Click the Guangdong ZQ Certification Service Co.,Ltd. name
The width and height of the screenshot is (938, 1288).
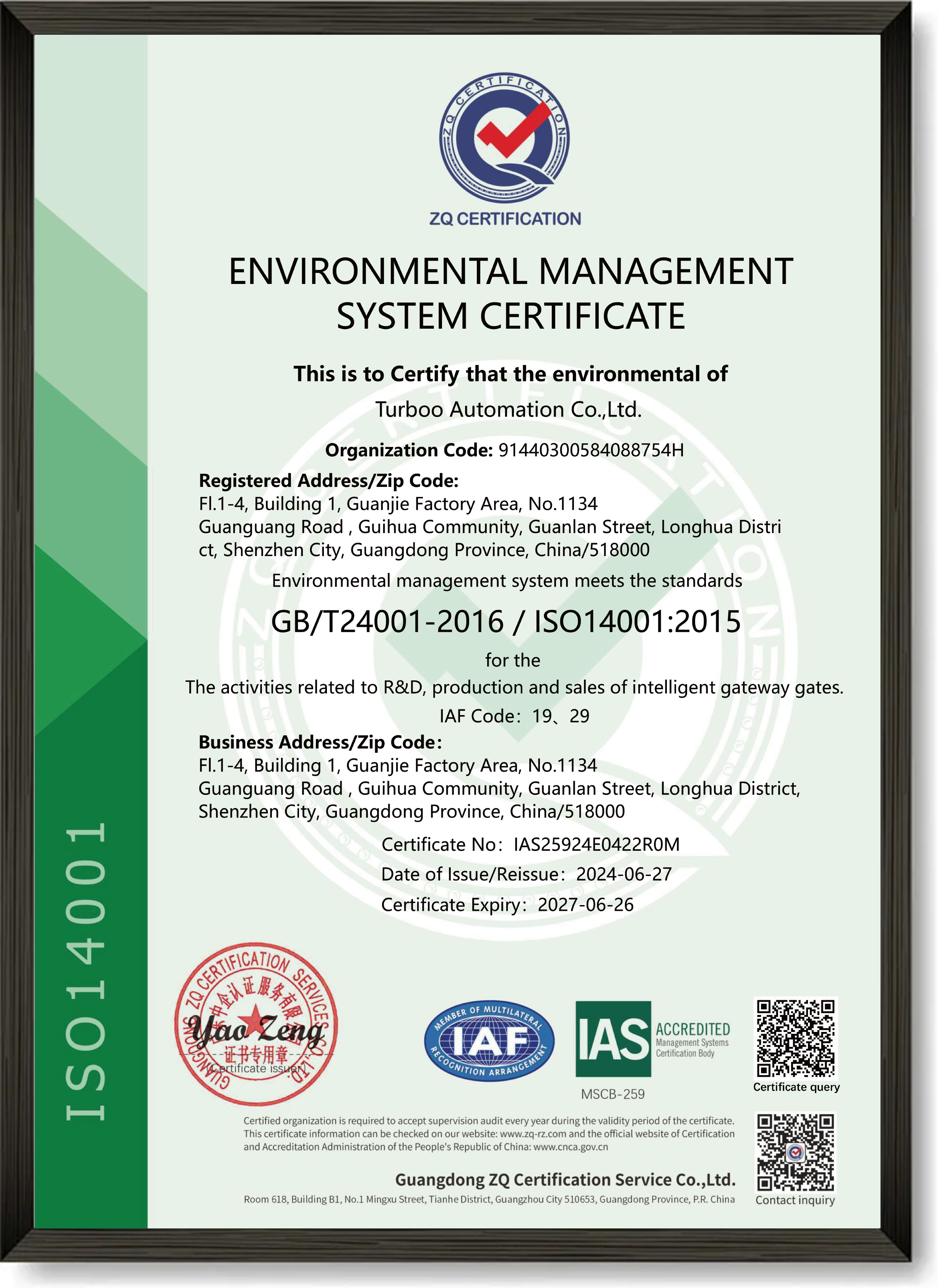coord(565,1179)
